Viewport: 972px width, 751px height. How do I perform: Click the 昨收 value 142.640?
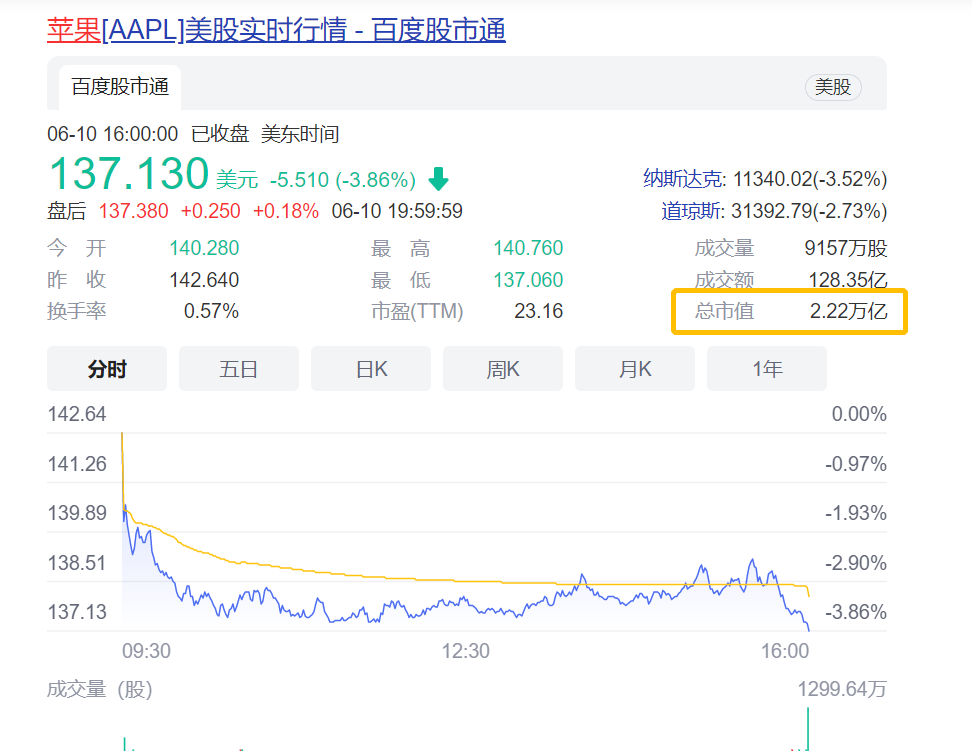click(x=204, y=280)
